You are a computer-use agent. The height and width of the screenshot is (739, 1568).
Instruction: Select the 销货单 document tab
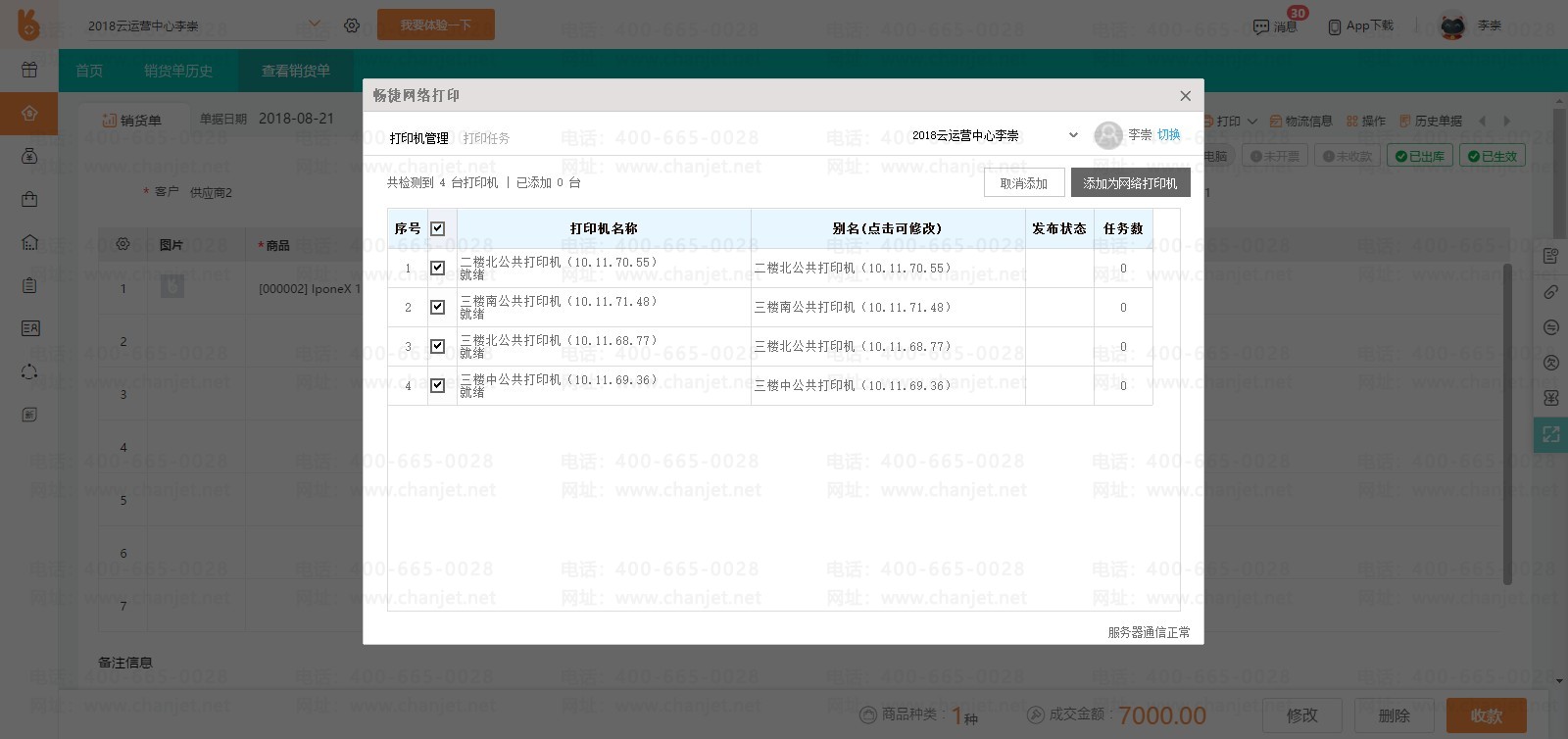132,121
